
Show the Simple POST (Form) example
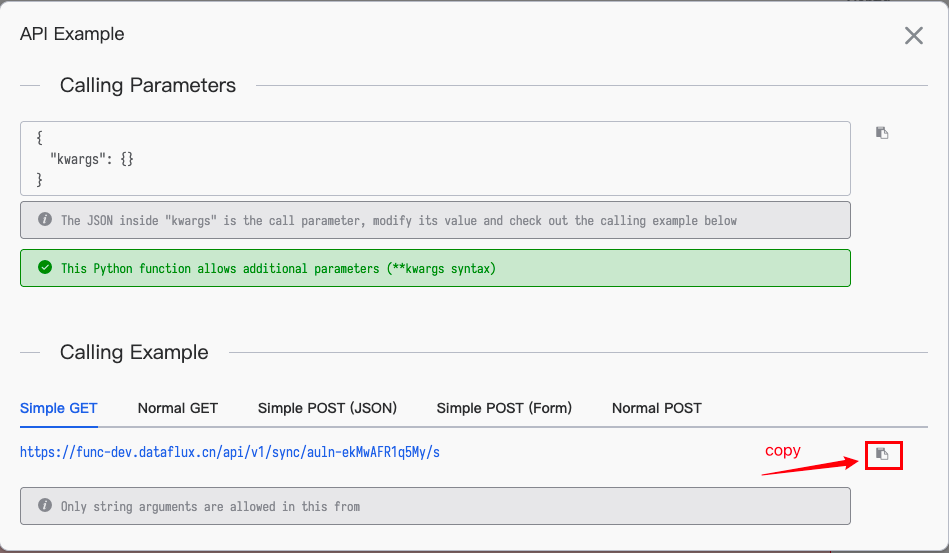tap(504, 408)
